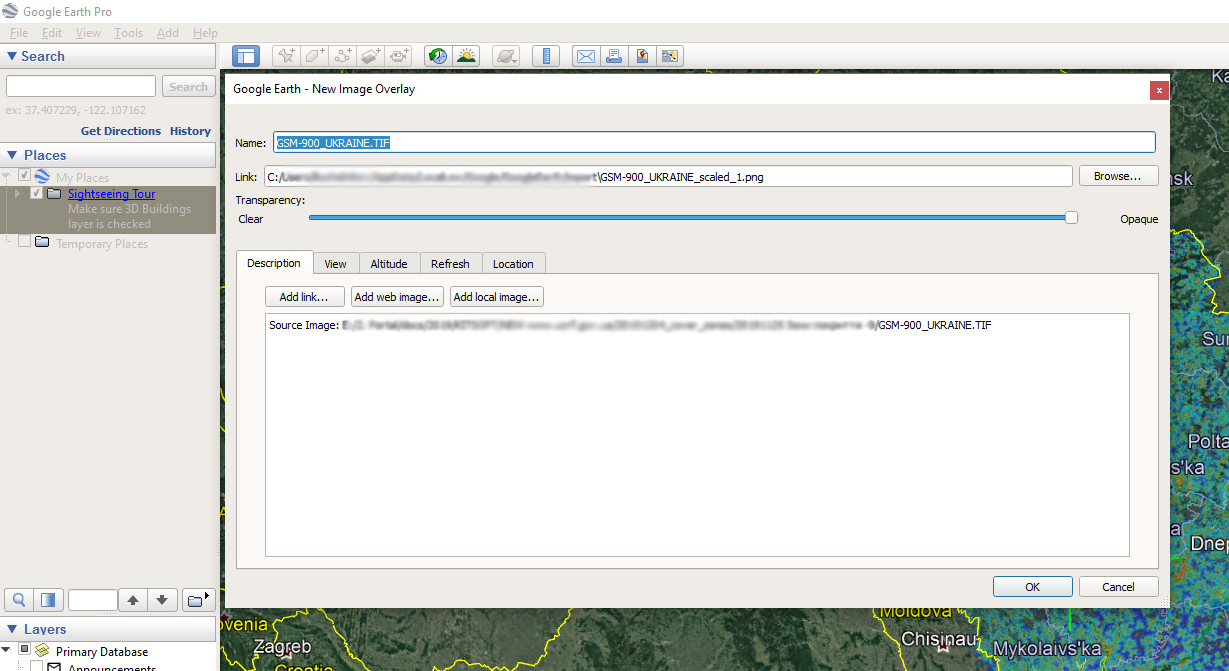Switch to the View tab in dialog
The width and height of the screenshot is (1229, 671).
[x=336, y=264]
